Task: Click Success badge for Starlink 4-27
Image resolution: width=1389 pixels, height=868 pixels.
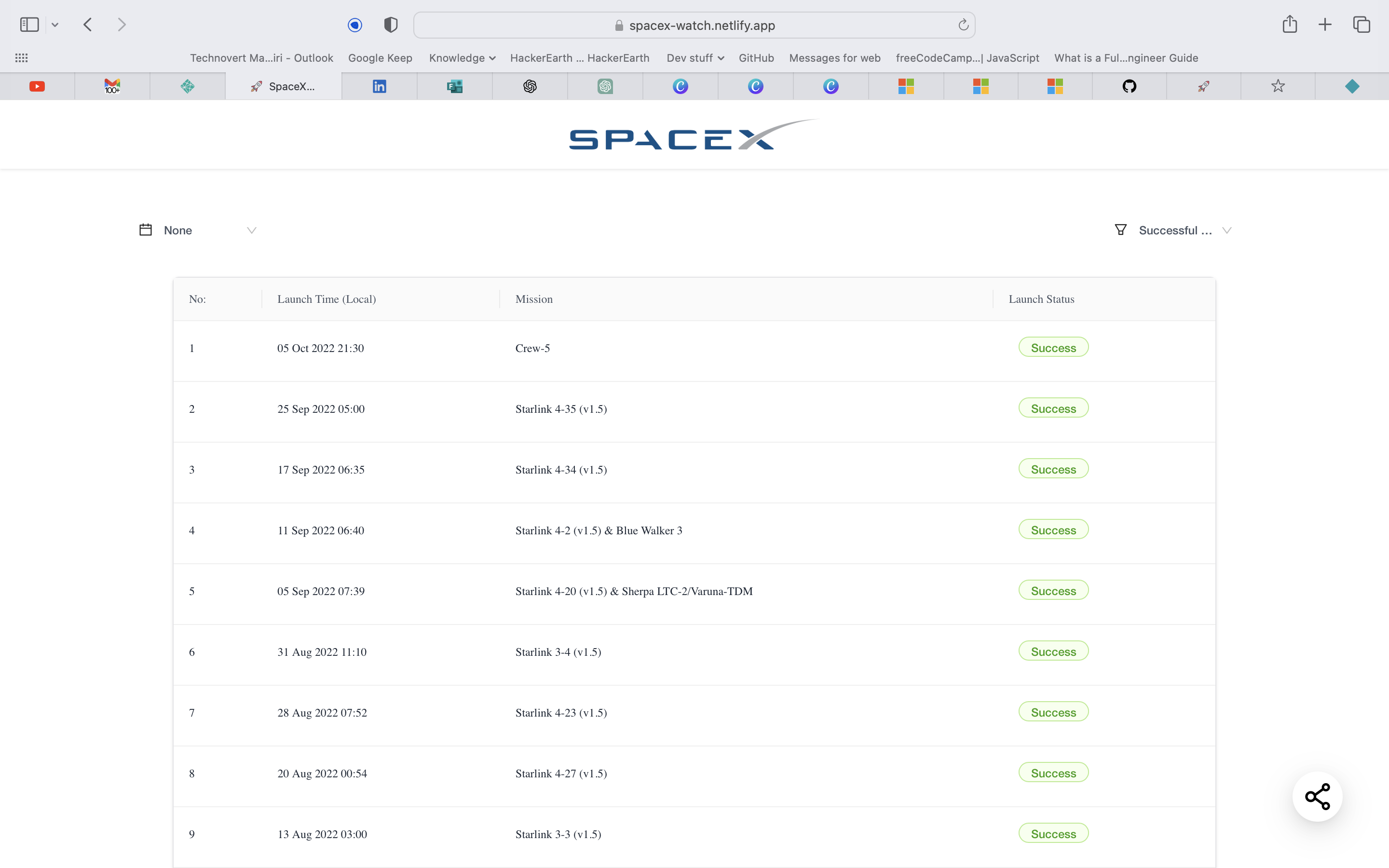Action: (x=1053, y=773)
